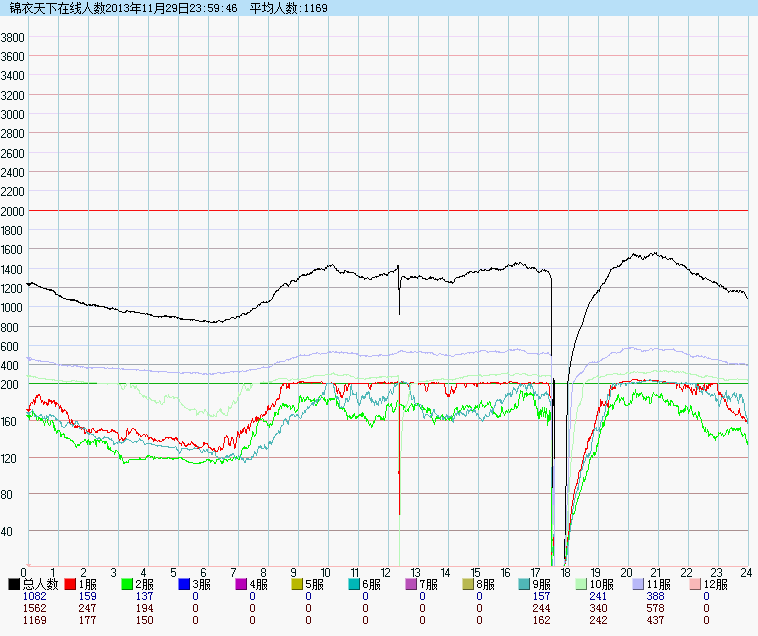The image size is (758, 636).
Task: Click the 2000 label on the Y axis
Action: coord(13,211)
